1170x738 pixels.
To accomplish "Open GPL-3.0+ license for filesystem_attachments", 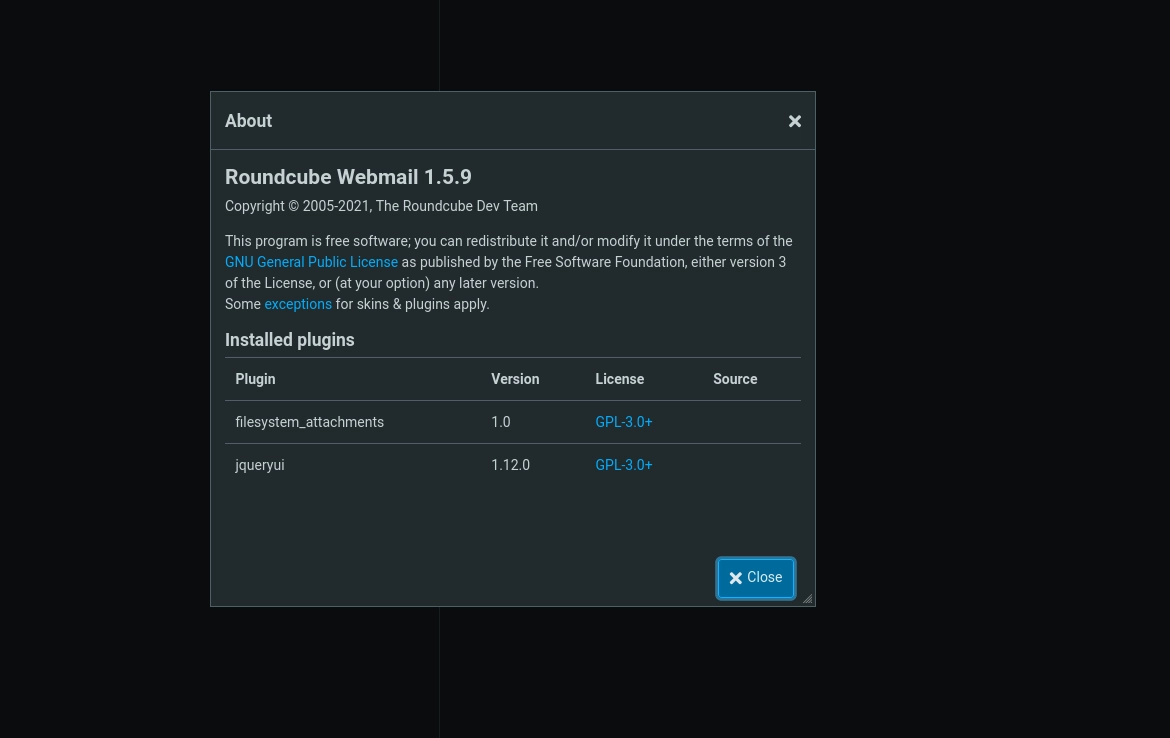I will click(624, 422).
